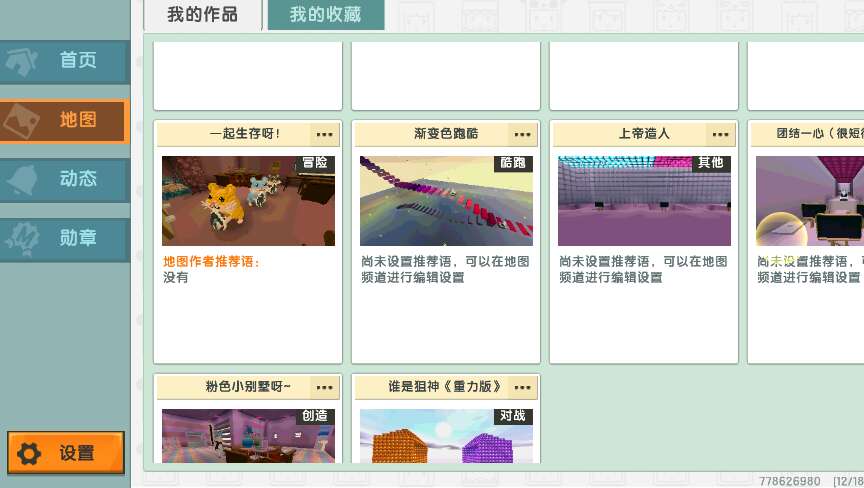Open more options for 渐变色跑酷 map
864x488 pixels.
tap(522, 134)
